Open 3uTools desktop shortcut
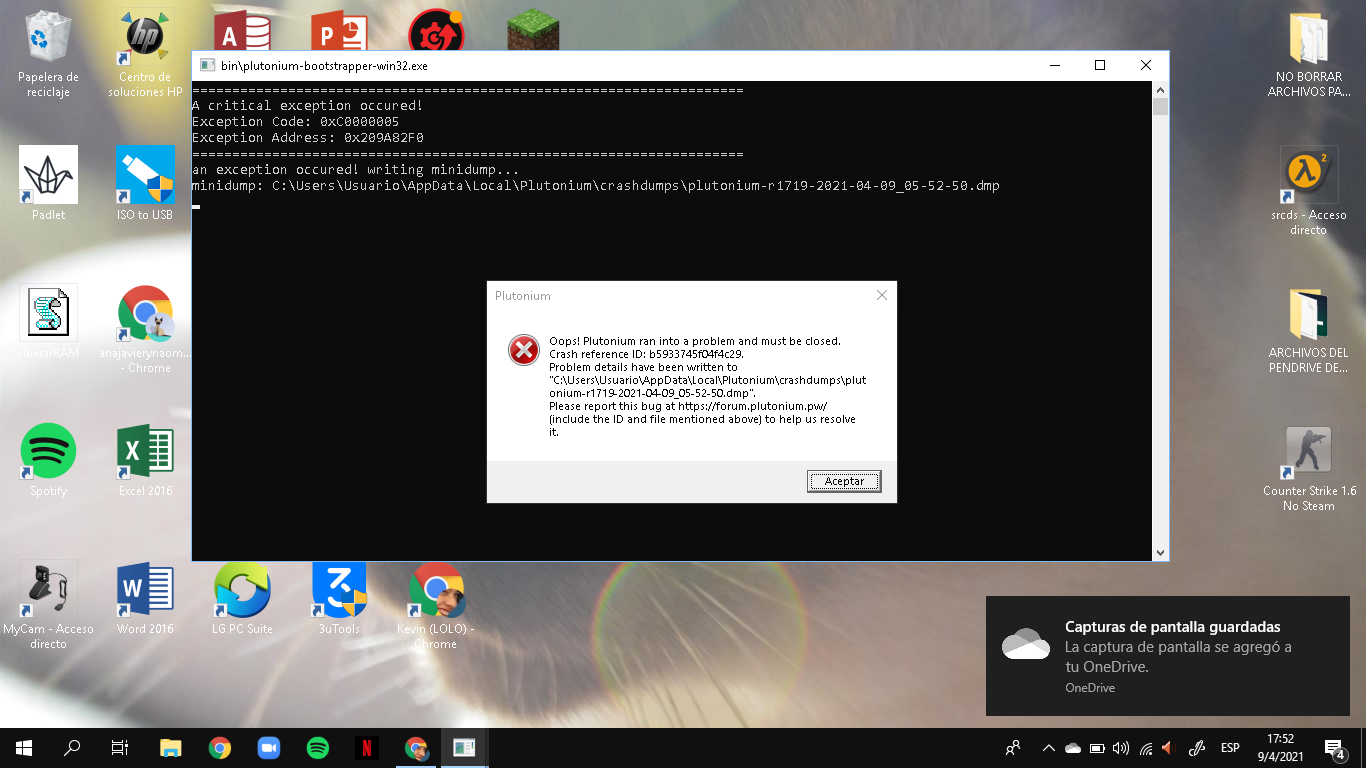Viewport: 1366px width, 768px height. [x=339, y=598]
